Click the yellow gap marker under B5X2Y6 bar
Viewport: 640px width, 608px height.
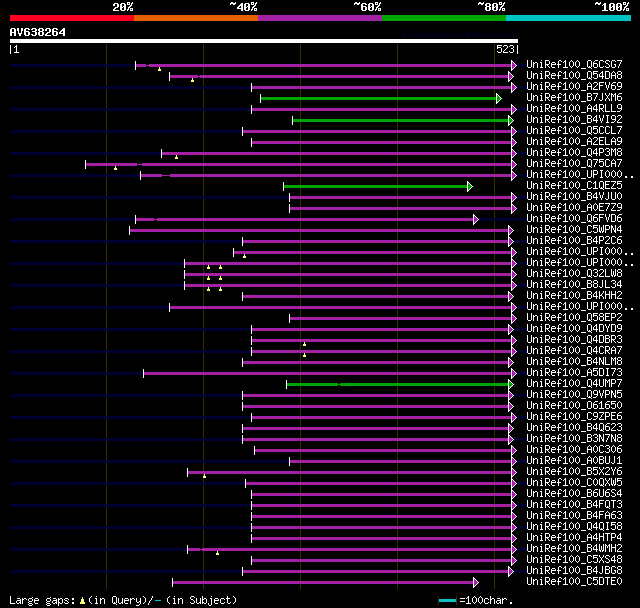coord(204,476)
